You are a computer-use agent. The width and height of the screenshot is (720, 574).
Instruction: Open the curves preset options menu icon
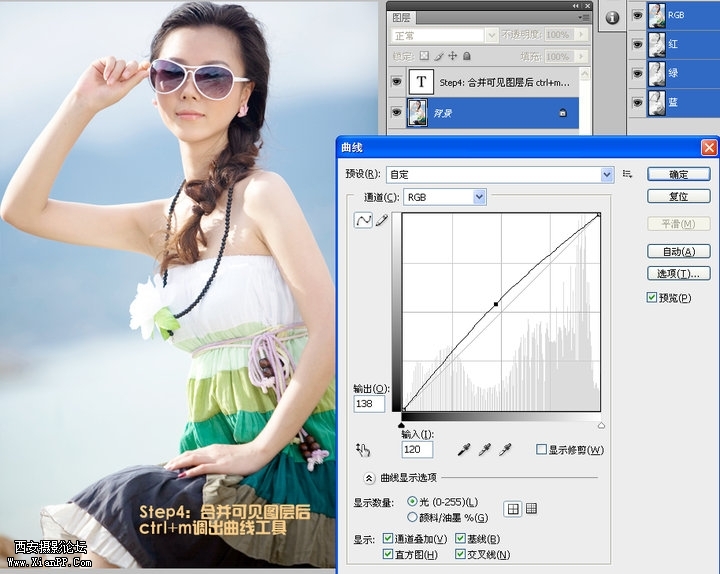coord(627,174)
